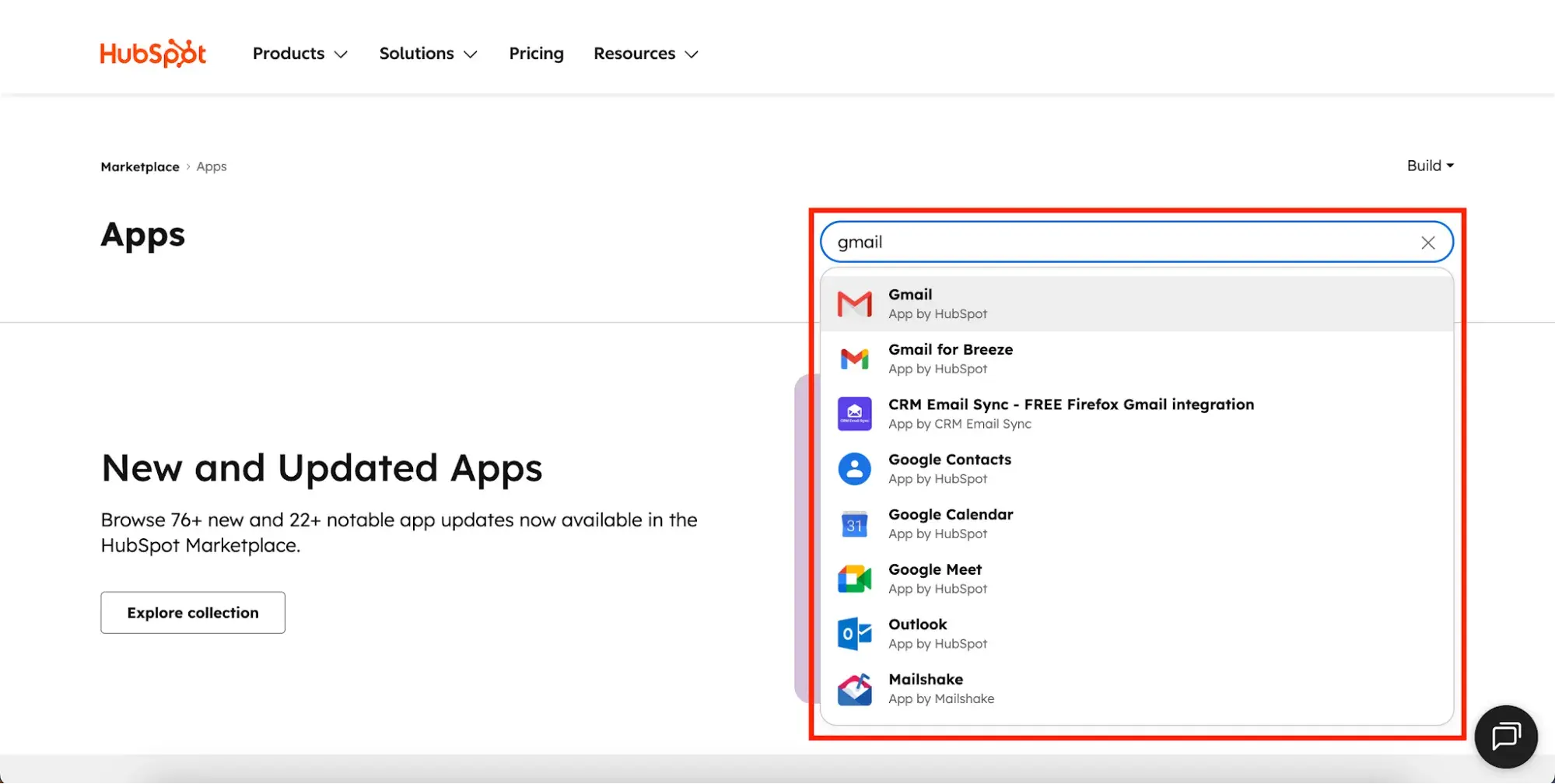The width and height of the screenshot is (1555, 784).
Task: Select CRM Email Sync Firefox Gmail integration
Action: click(x=1136, y=414)
